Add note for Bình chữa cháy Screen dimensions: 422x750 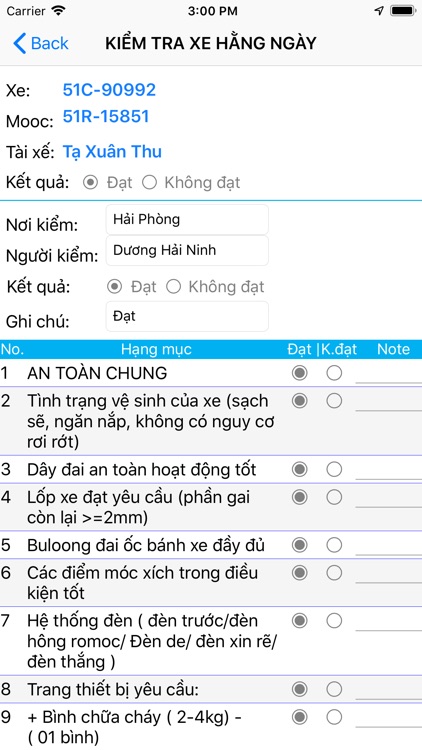[389, 717]
